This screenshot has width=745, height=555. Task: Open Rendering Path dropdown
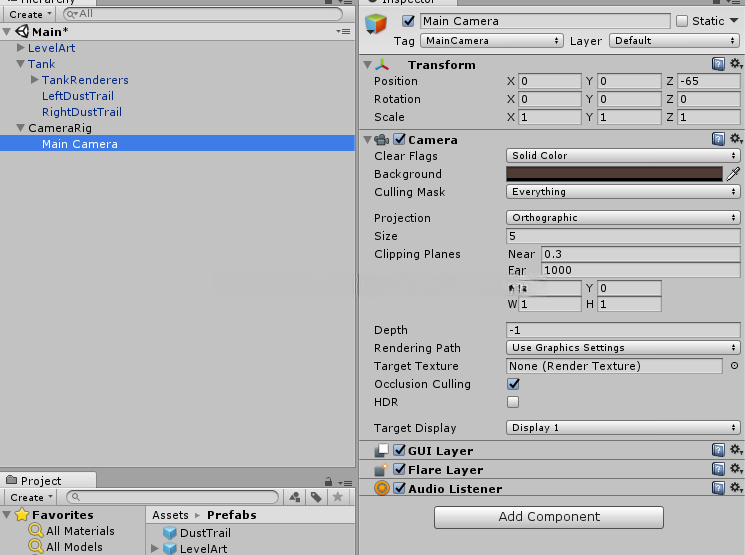[x=623, y=347]
